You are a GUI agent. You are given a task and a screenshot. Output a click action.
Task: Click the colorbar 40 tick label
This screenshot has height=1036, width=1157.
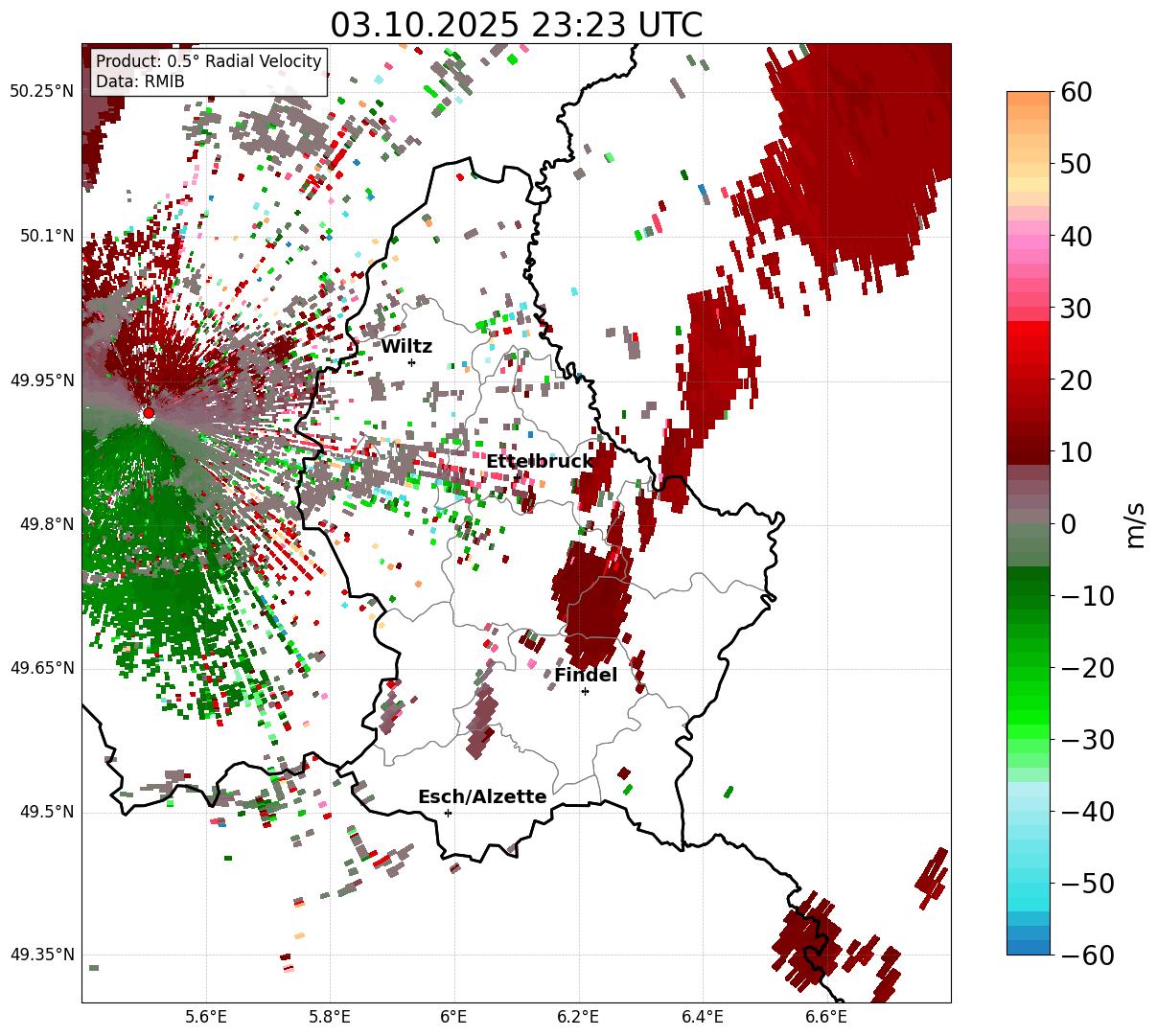click(1076, 236)
